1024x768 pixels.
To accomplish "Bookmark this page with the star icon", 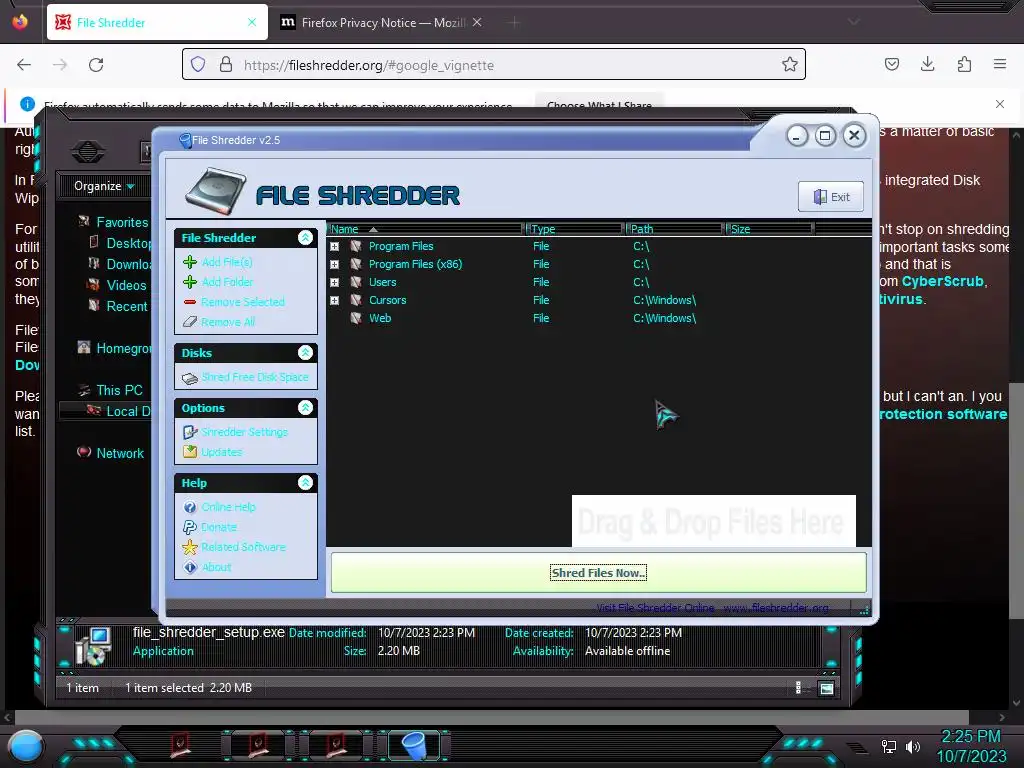I will (790, 64).
